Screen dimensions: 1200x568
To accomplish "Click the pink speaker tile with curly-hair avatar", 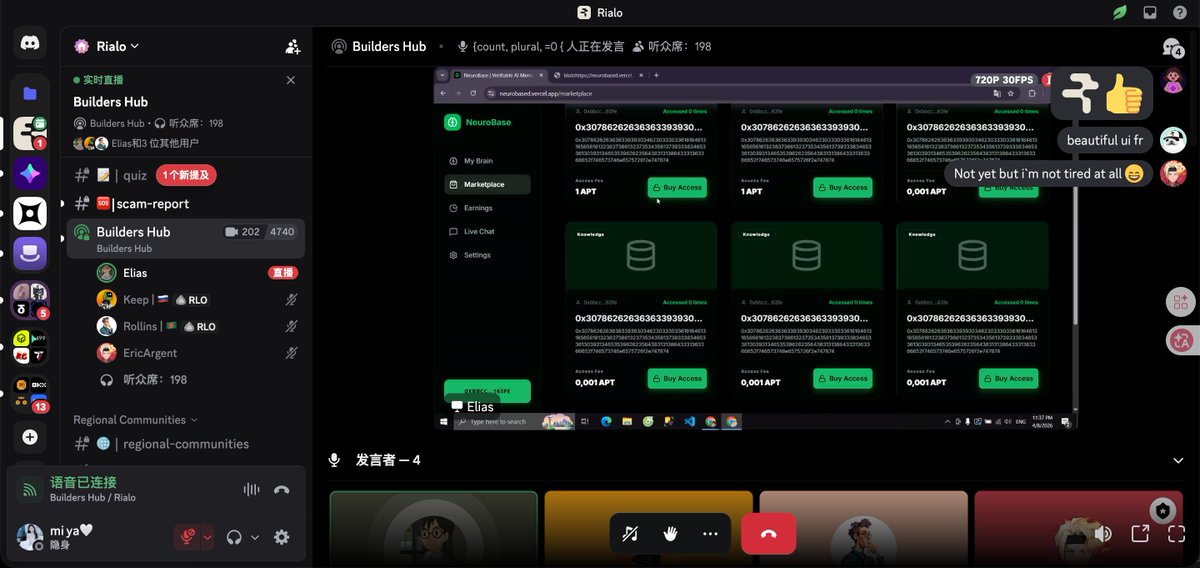I will (x=863, y=529).
